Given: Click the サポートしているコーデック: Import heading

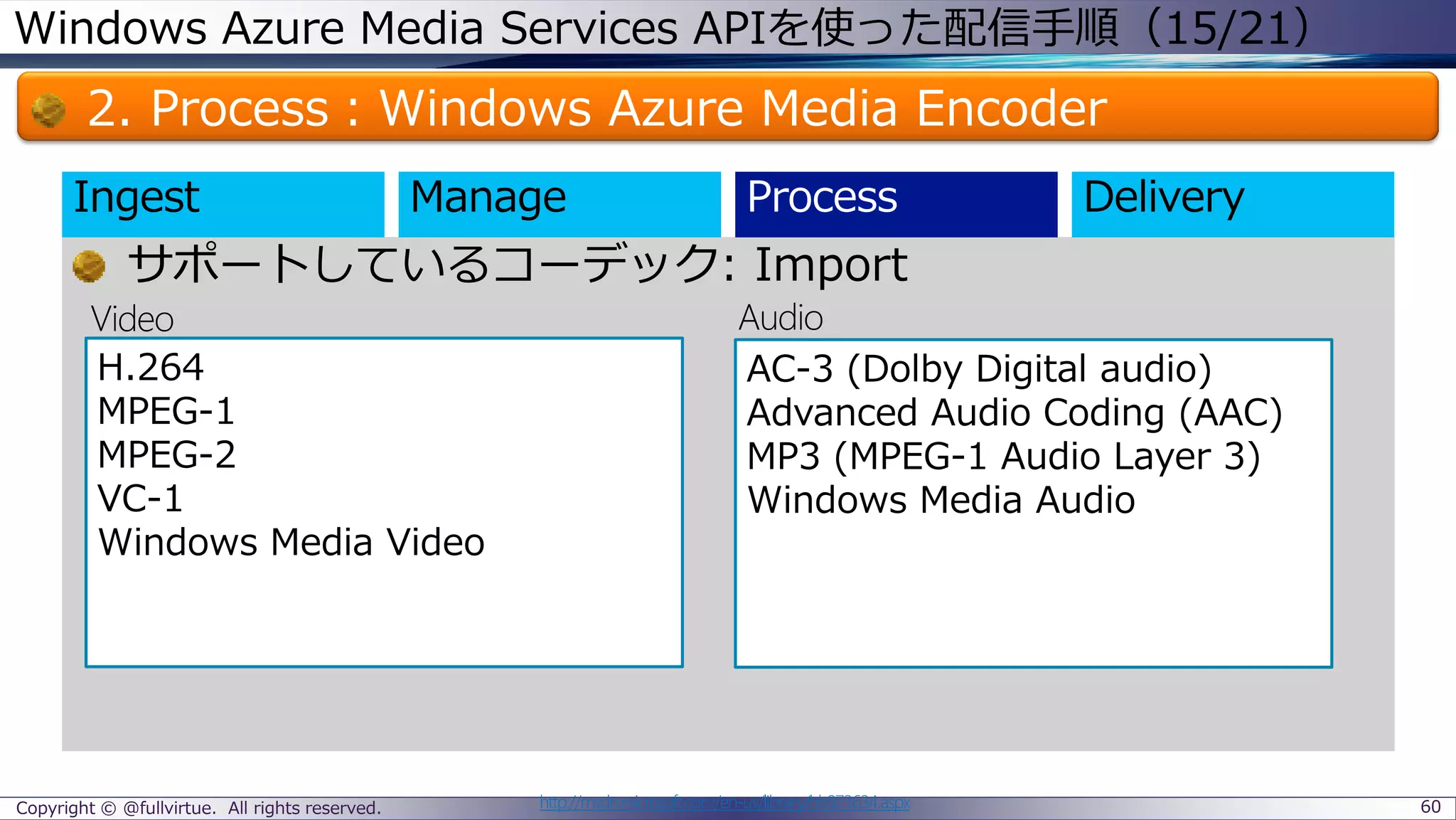Looking at the screenshot, I should [x=518, y=265].
